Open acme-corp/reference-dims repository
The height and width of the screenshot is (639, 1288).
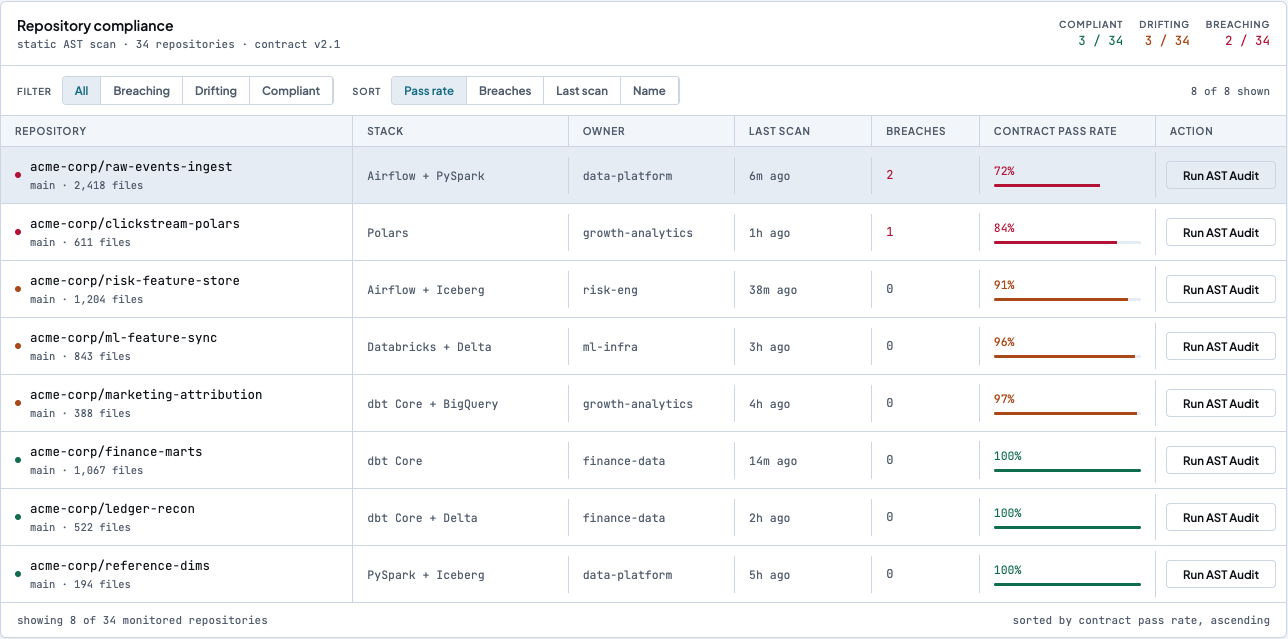(x=120, y=566)
